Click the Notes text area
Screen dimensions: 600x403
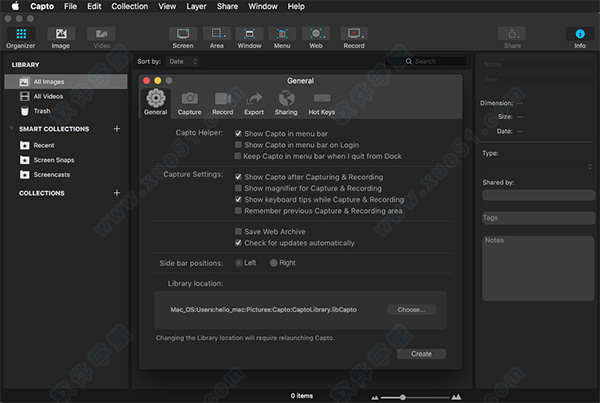tap(538, 268)
